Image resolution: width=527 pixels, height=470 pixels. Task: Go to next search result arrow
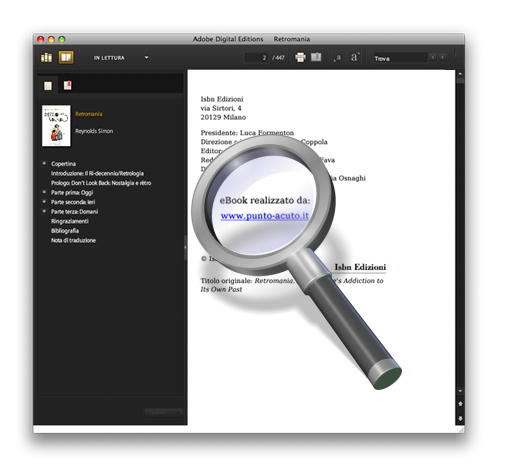pos(443,57)
